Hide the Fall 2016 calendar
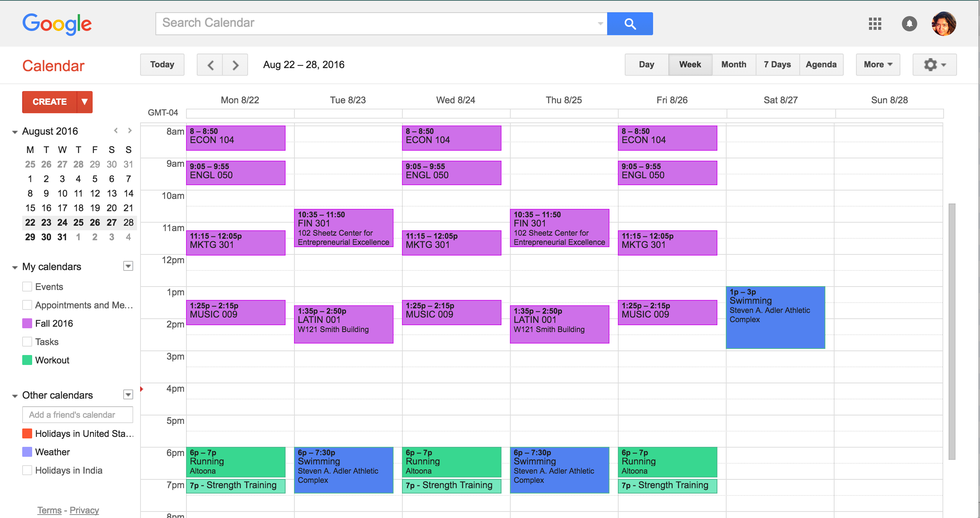The height and width of the screenshot is (518, 980). pyautogui.click(x=27, y=324)
